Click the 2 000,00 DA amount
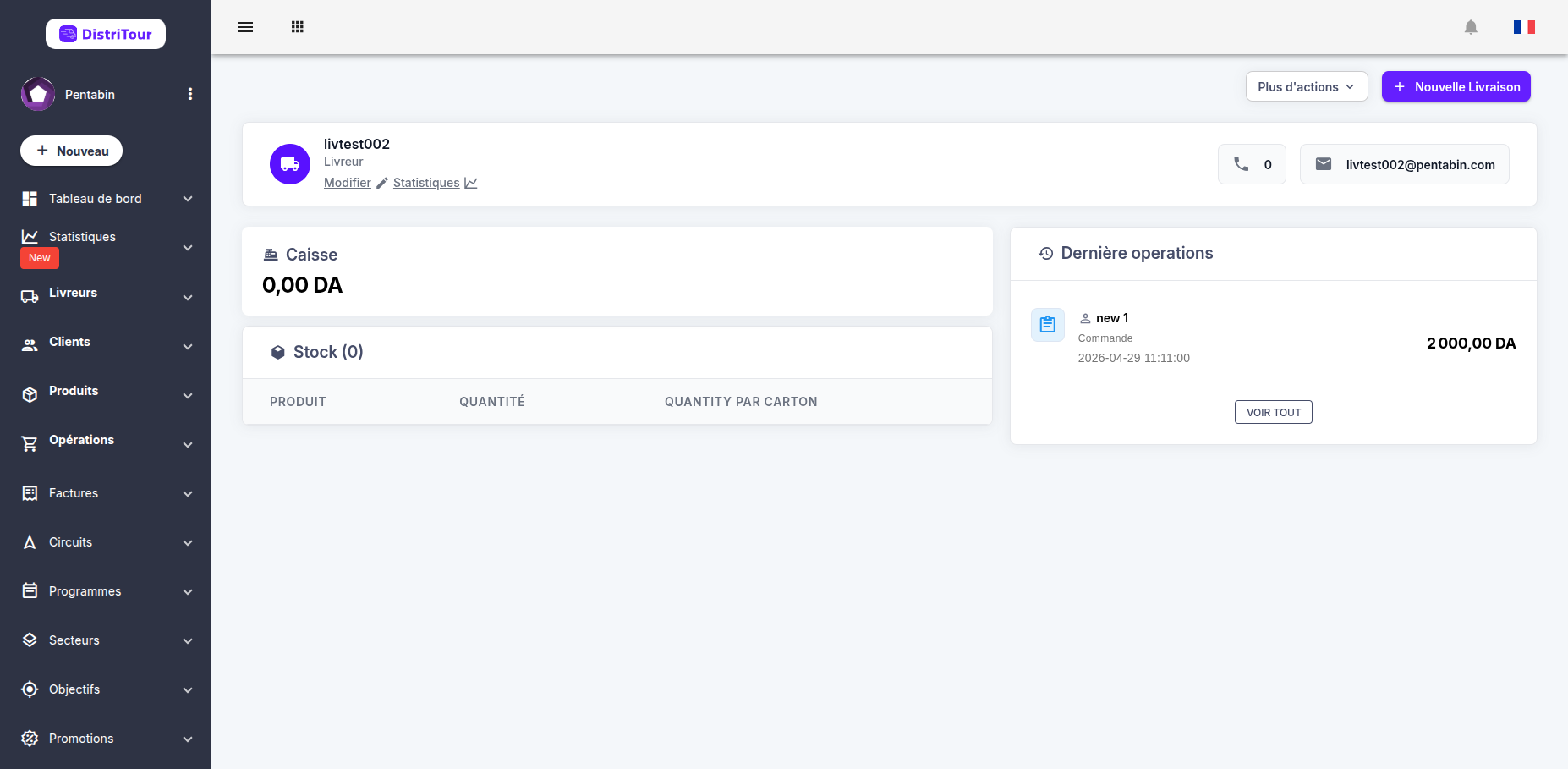1568x769 pixels. pos(1472,343)
